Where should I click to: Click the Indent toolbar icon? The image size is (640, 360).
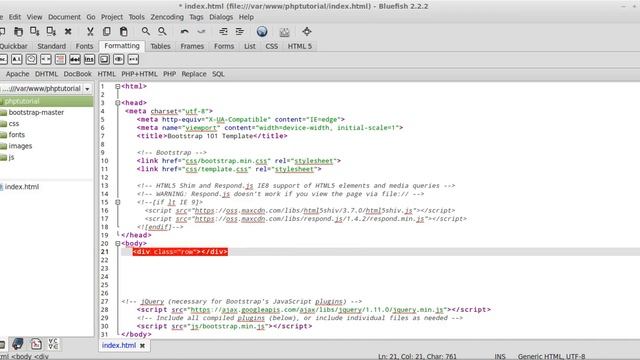[x=240, y=31]
